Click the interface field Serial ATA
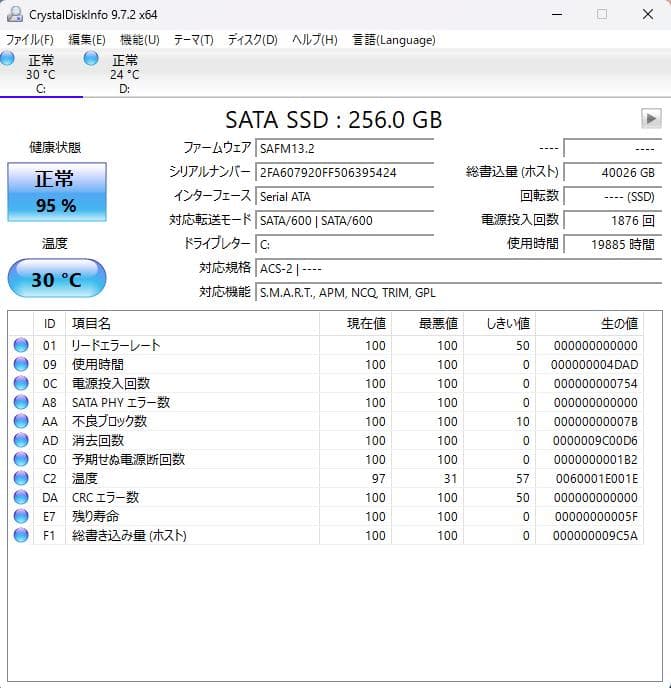This screenshot has width=671, height=688. click(x=345, y=196)
